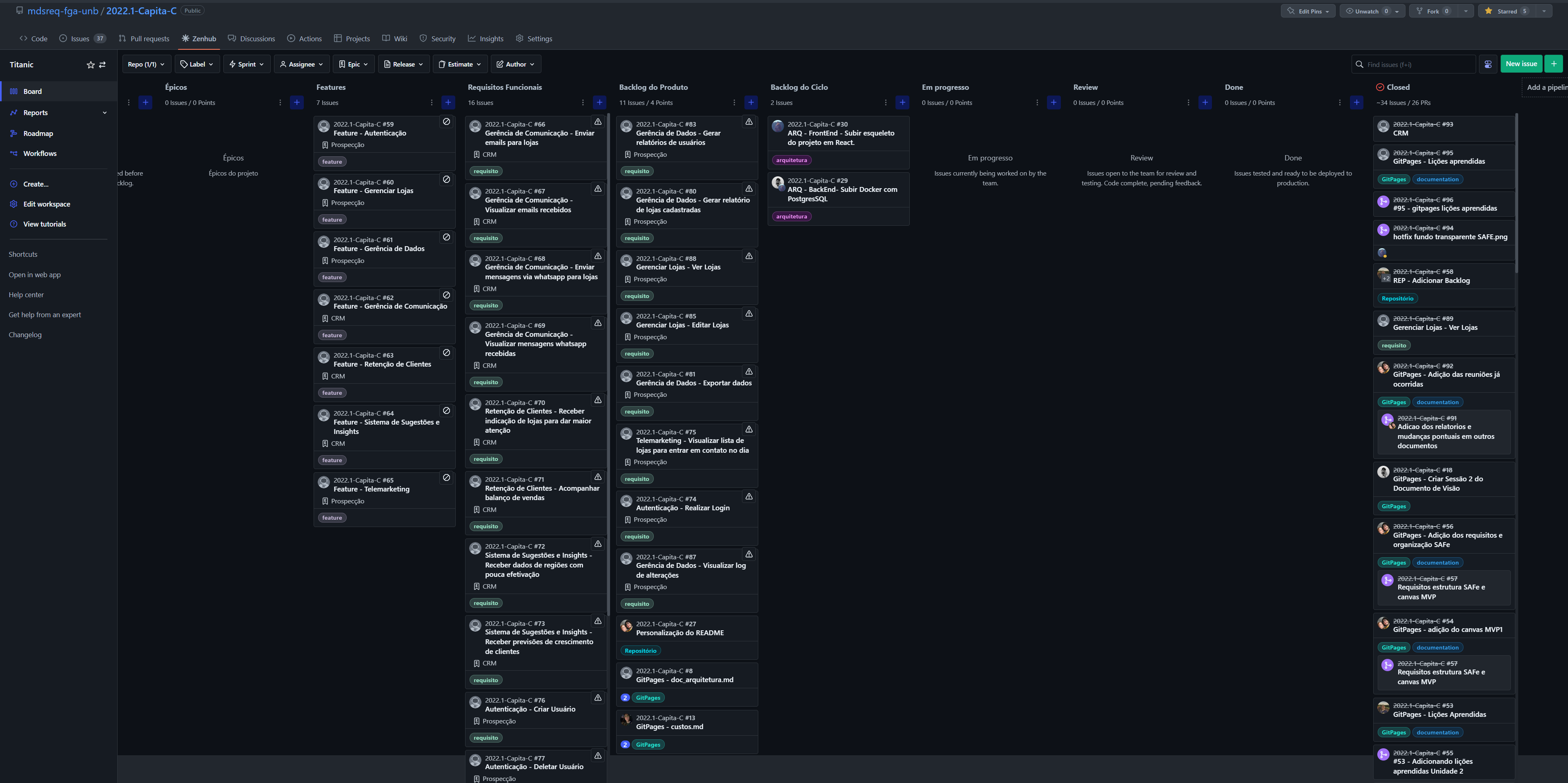Screen dimensions: 1568x783
Task: Open issue #29 ARQ - BackEnd card
Action: click(838, 198)
